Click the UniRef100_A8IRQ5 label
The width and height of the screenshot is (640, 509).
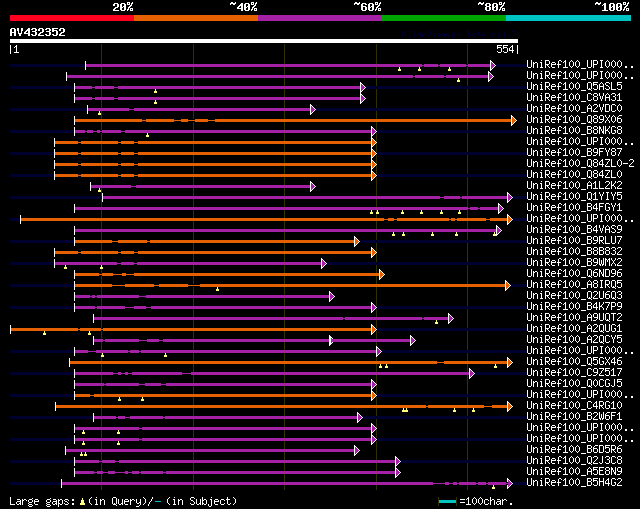(x=574, y=285)
